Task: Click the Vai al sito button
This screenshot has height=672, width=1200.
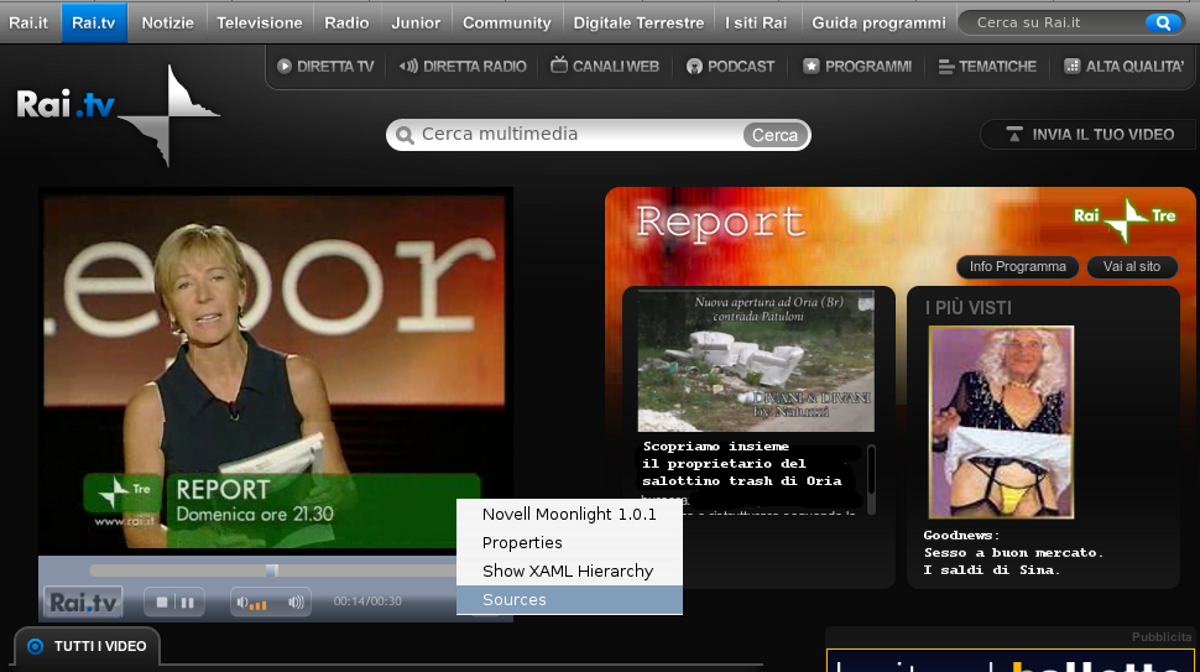Action: pos(1132,267)
